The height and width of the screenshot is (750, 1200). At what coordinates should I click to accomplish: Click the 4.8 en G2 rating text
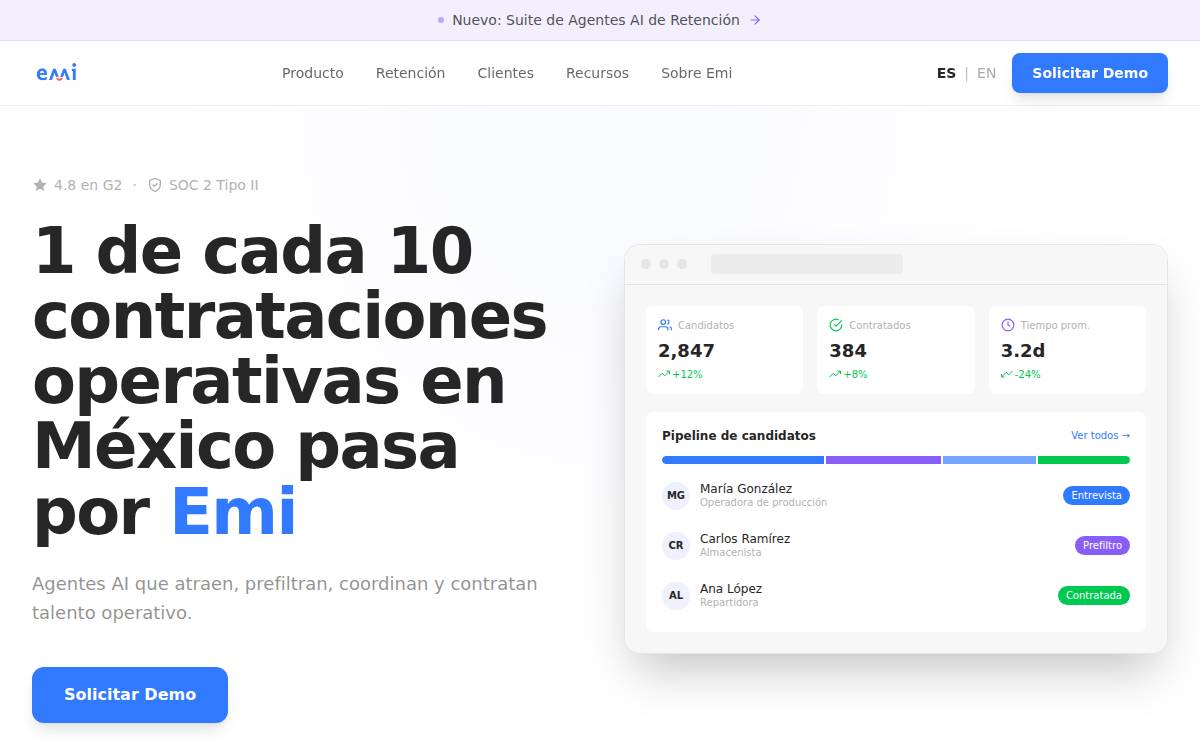tap(88, 185)
